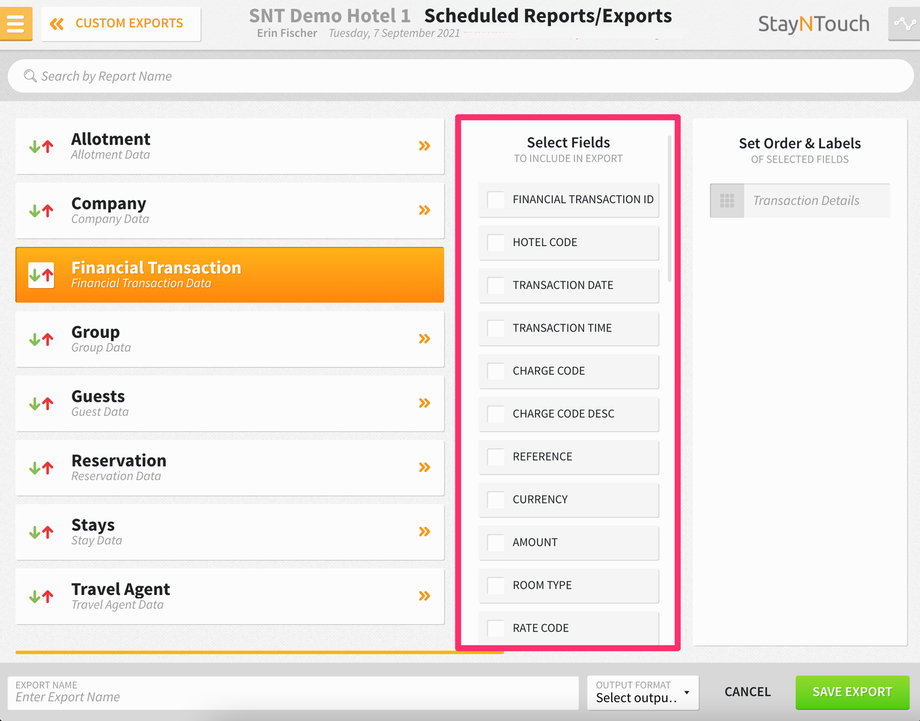Open the hamburger main menu
The height and width of the screenshot is (721, 920).
[x=16, y=24]
